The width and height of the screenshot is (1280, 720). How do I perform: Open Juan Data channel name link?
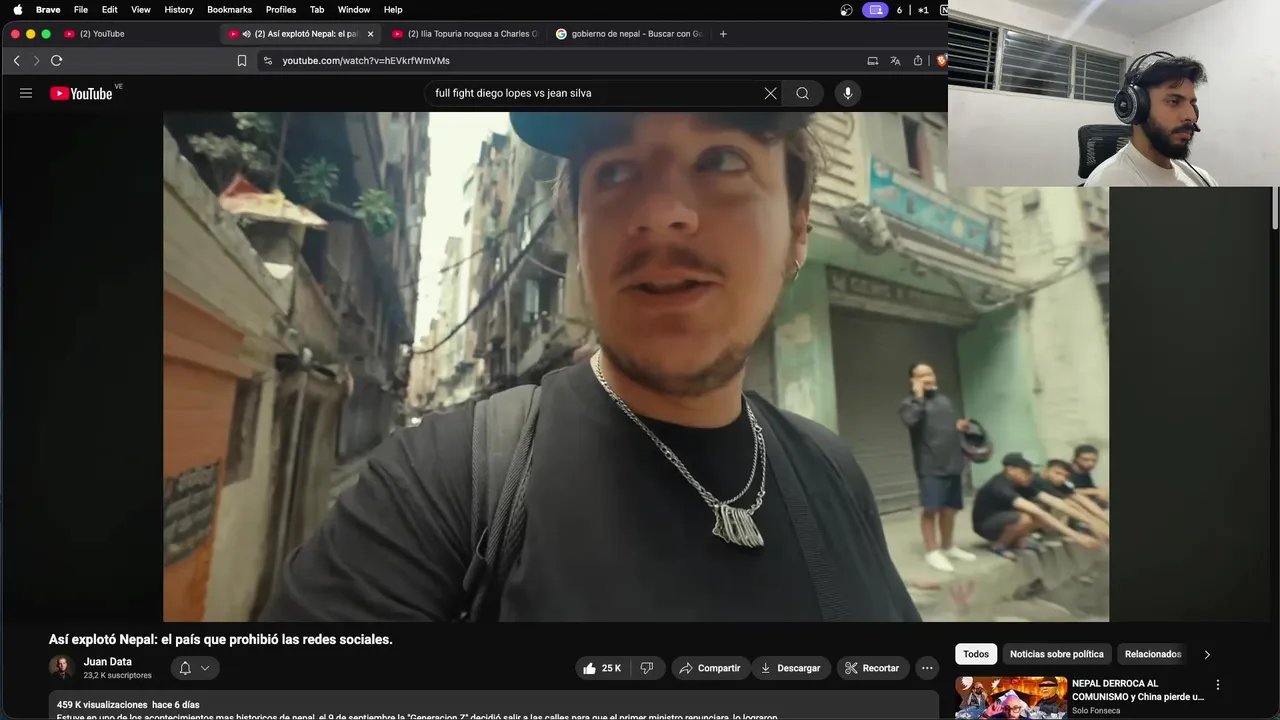107,662
